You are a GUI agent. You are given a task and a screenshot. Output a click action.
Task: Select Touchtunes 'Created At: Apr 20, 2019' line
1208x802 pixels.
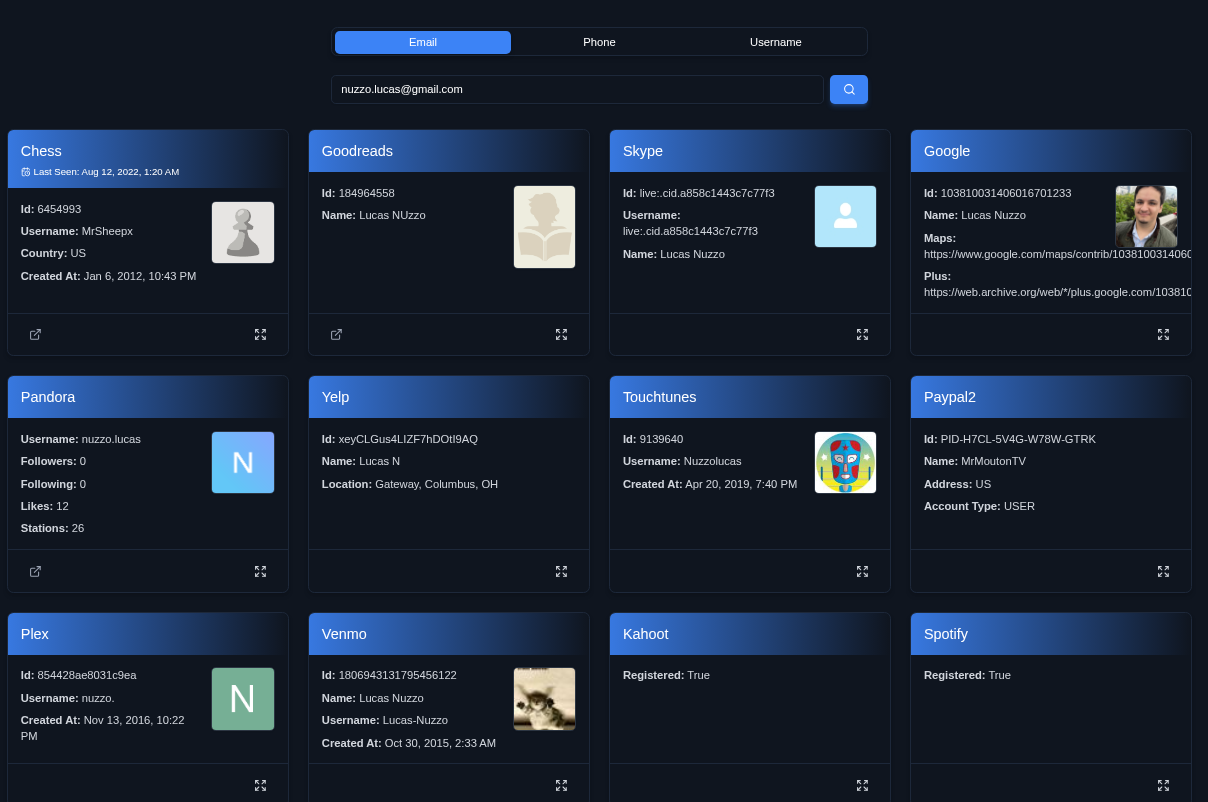point(710,484)
